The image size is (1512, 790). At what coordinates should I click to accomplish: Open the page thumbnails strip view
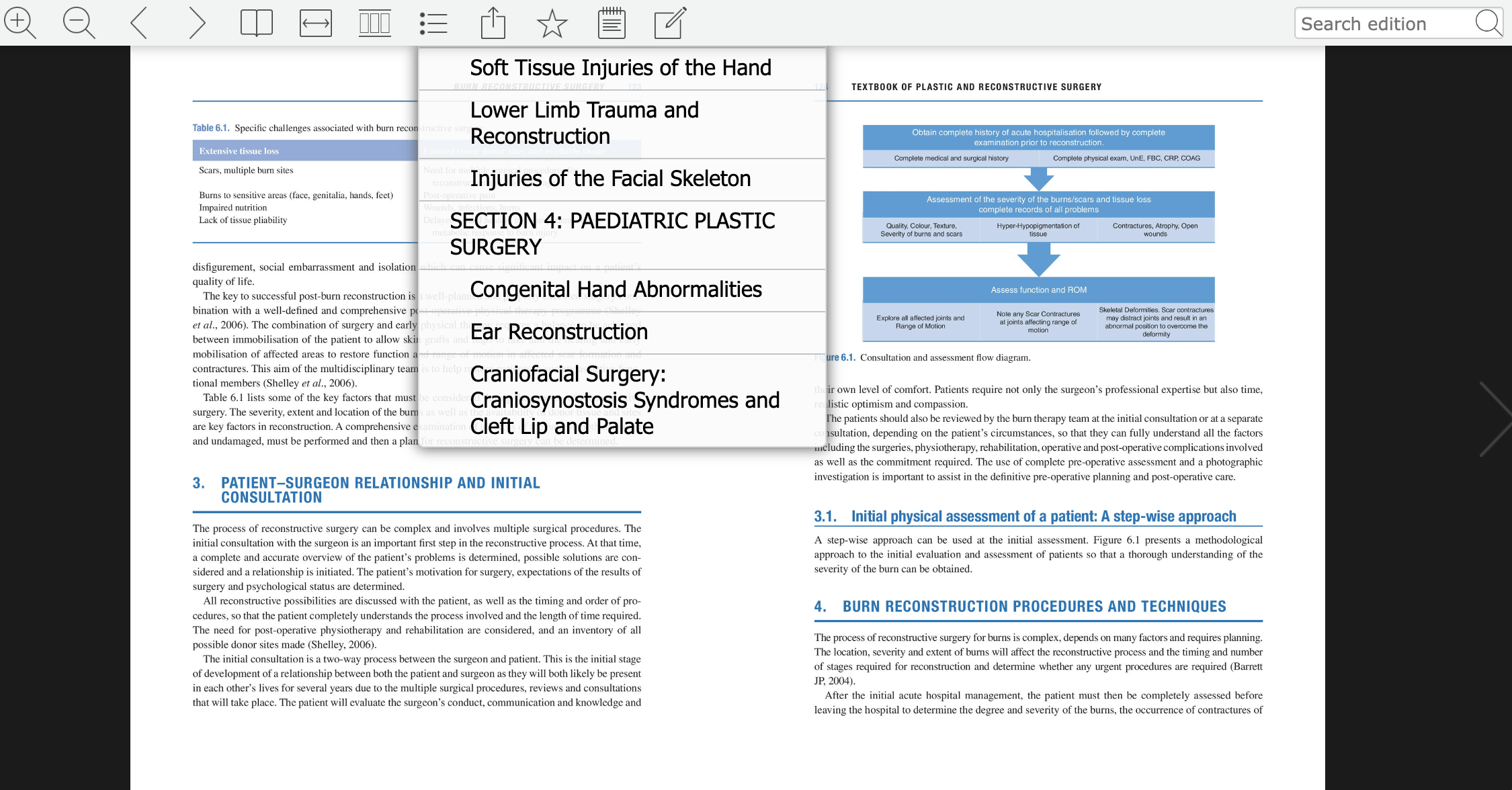375,23
